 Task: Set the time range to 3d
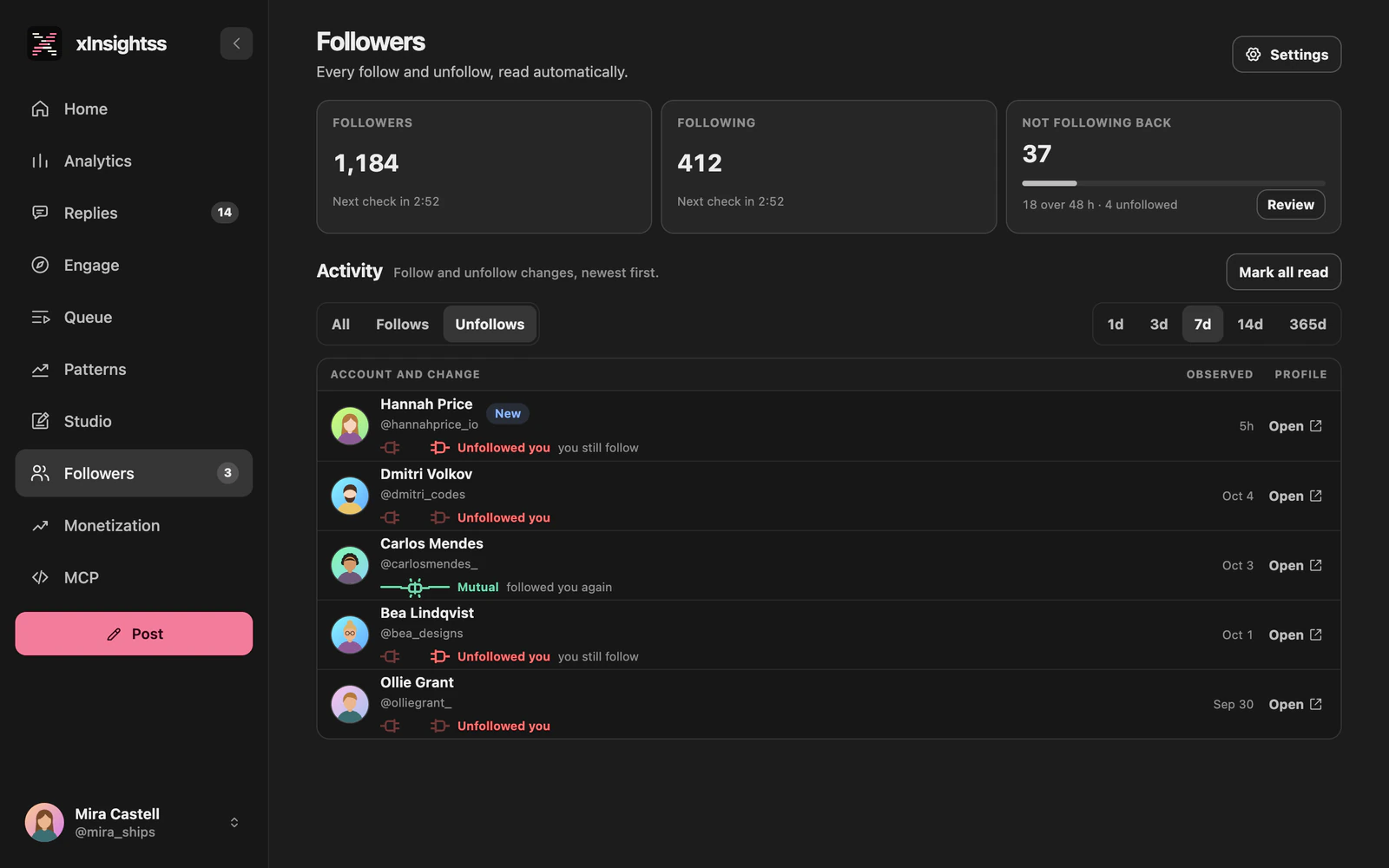1159,324
